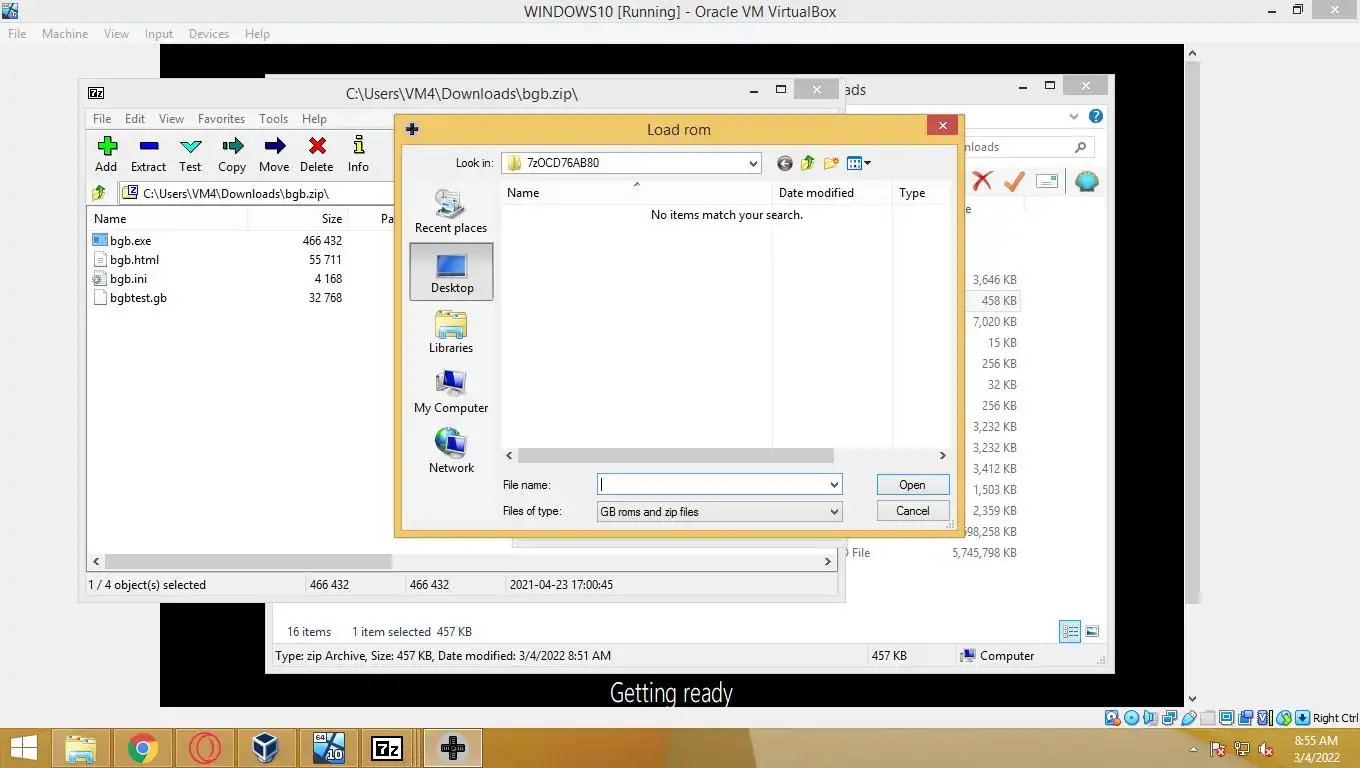Image resolution: width=1360 pixels, height=768 pixels.
Task: Open Favorites menu in 7-Zip
Action: [221, 118]
